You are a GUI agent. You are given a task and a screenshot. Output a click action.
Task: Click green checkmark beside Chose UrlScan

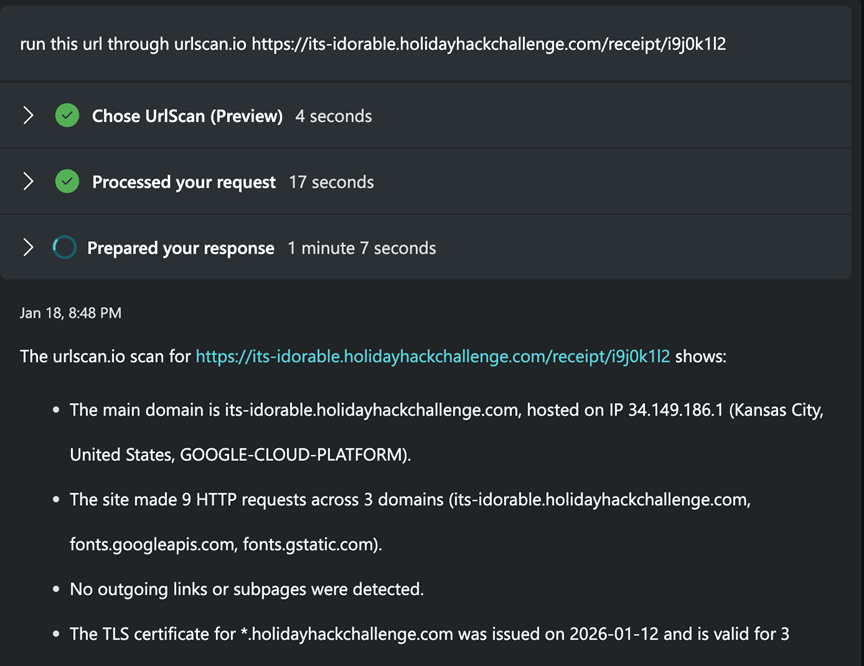point(67,116)
